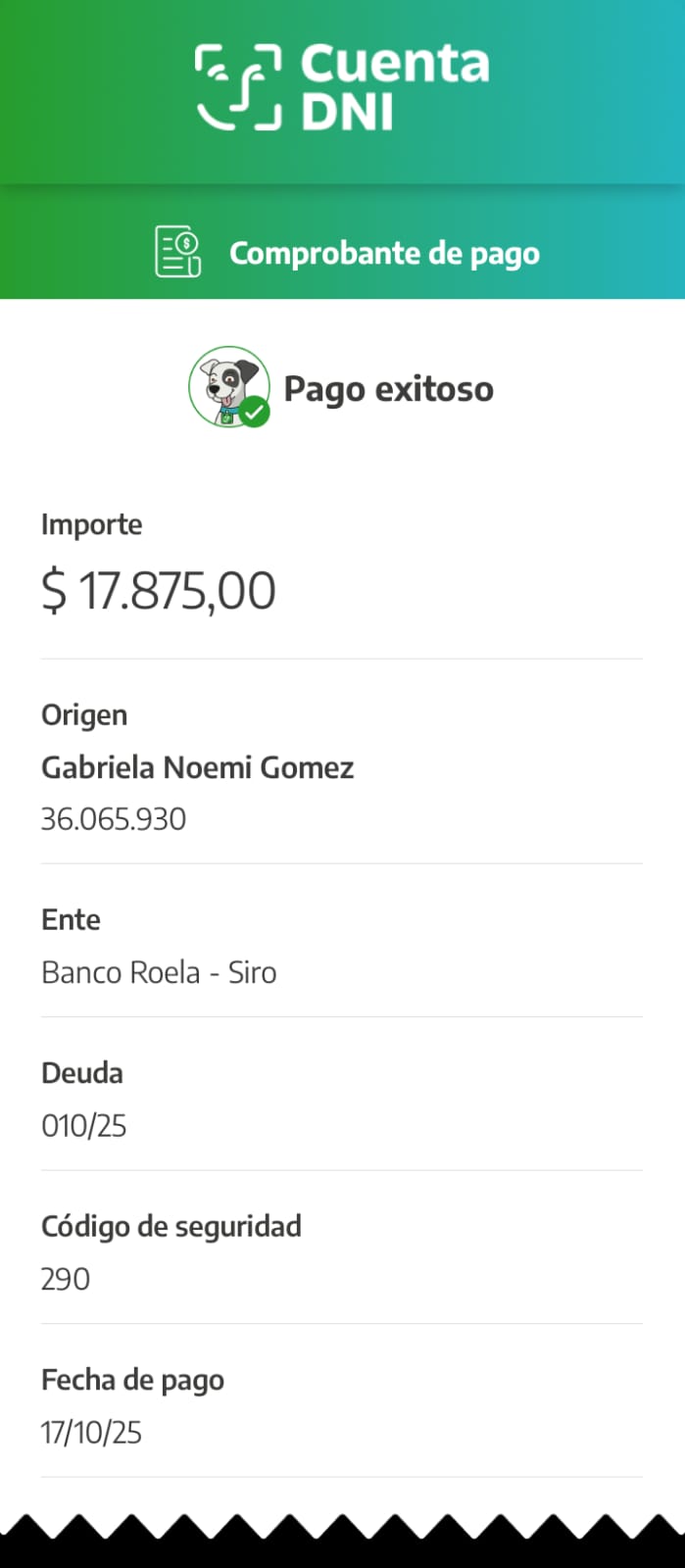This screenshot has width=685, height=1568.
Task: Tap the security code 290
Action: pyautogui.click(x=66, y=1279)
